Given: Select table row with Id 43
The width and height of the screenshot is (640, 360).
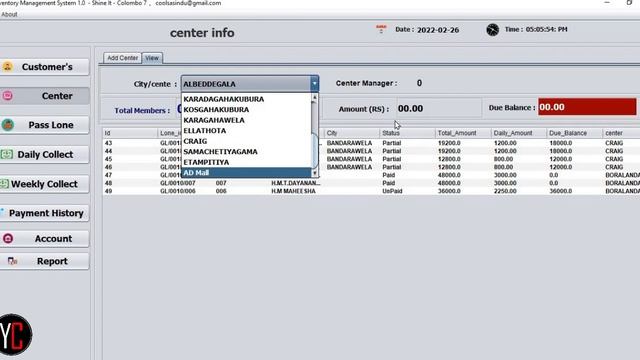Looking at the screenshot, I should [x=371, y=143].
